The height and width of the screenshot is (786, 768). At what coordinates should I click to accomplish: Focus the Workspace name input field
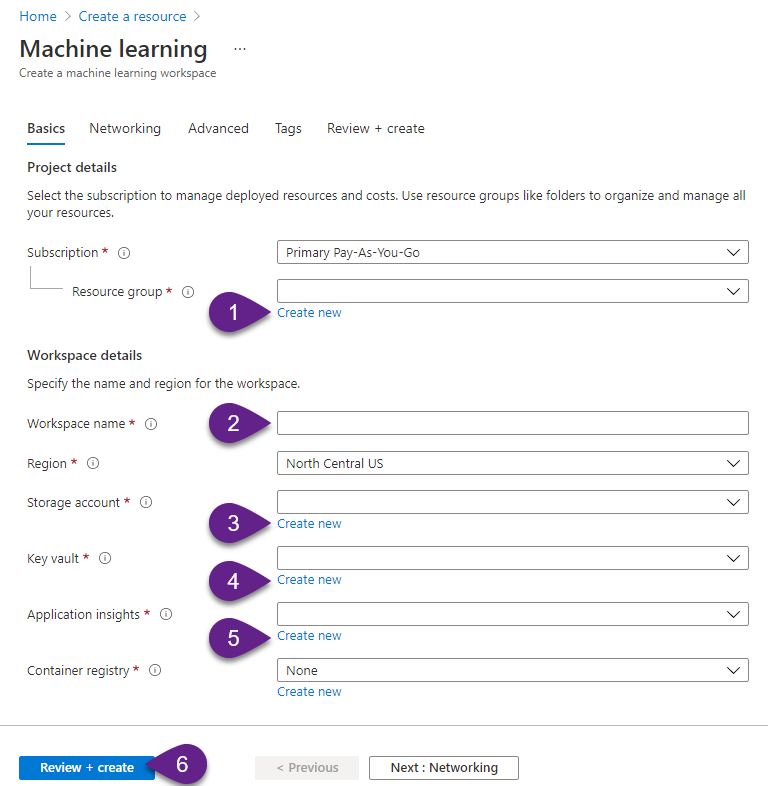coord(512,424)
